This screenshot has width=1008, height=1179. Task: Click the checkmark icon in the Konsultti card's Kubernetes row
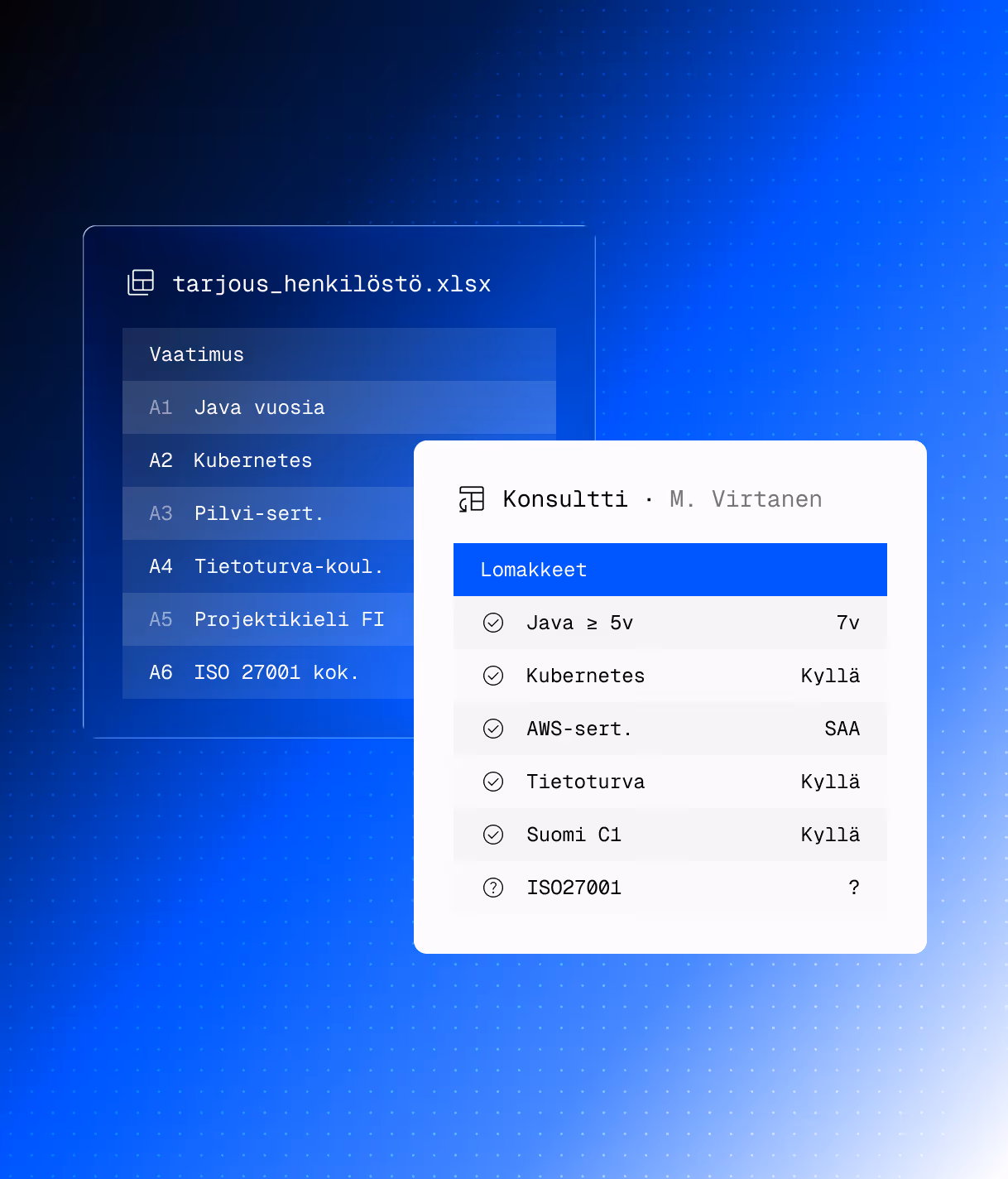493,676
